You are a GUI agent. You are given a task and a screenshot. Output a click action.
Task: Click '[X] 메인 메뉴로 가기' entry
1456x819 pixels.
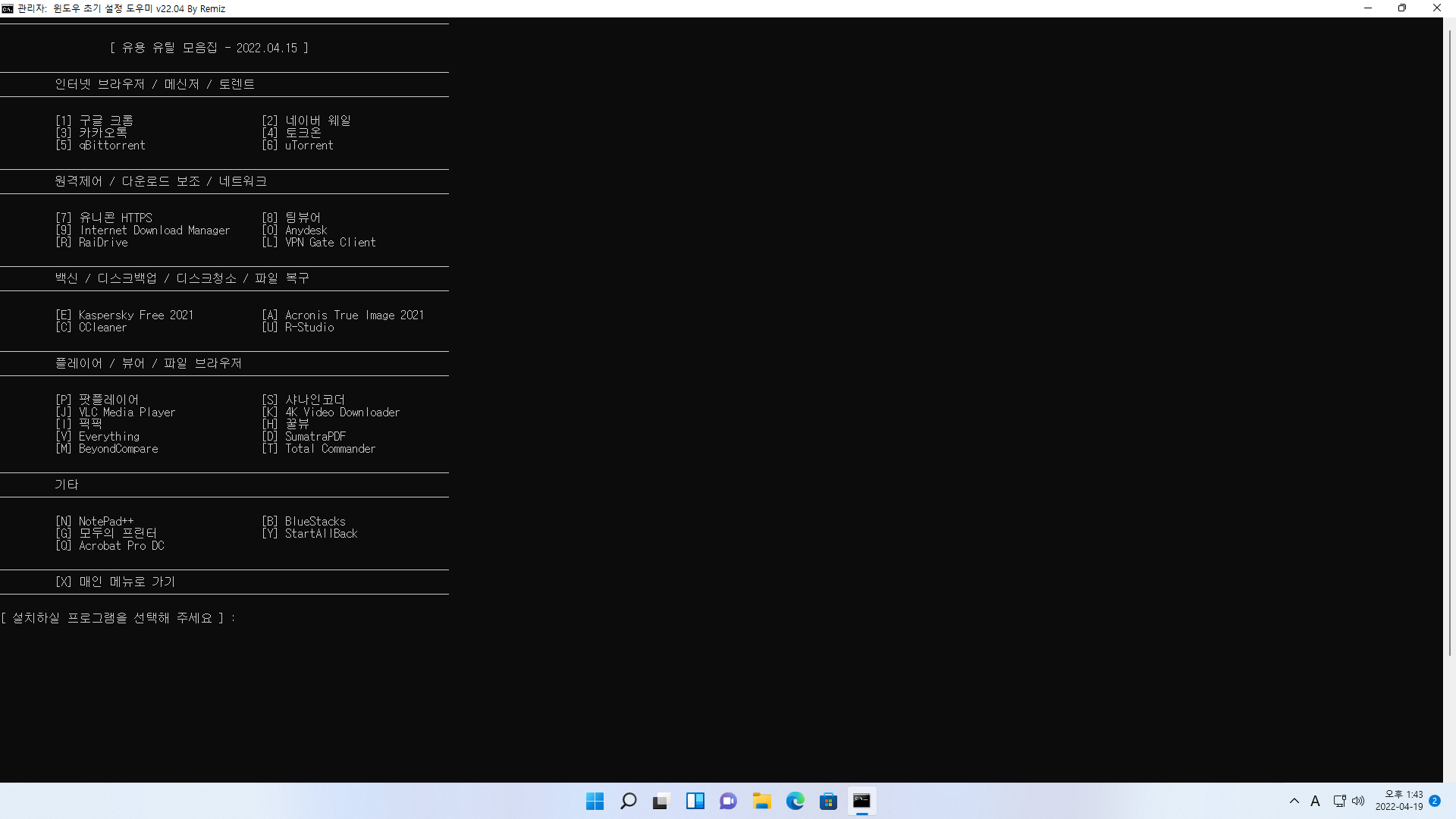115,582
